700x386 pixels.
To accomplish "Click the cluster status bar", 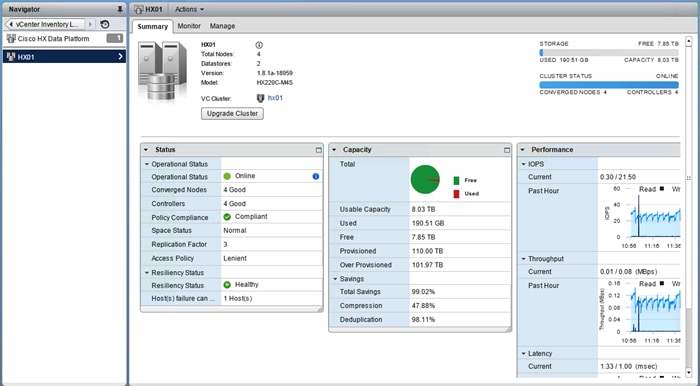I will coord(609,84).
